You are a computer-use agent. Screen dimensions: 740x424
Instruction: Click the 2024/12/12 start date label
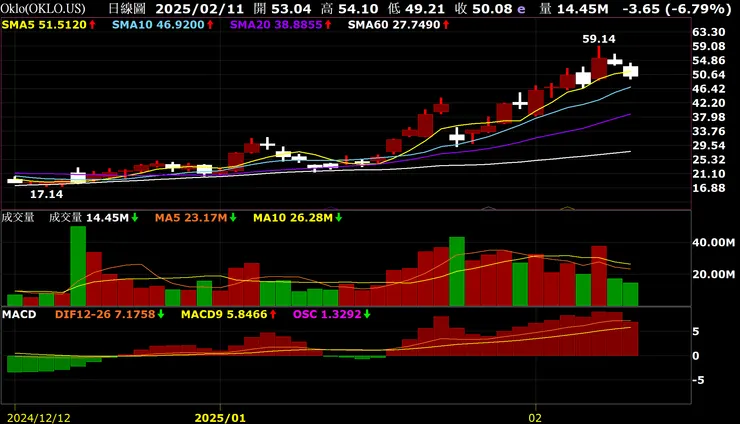[39, 418]
